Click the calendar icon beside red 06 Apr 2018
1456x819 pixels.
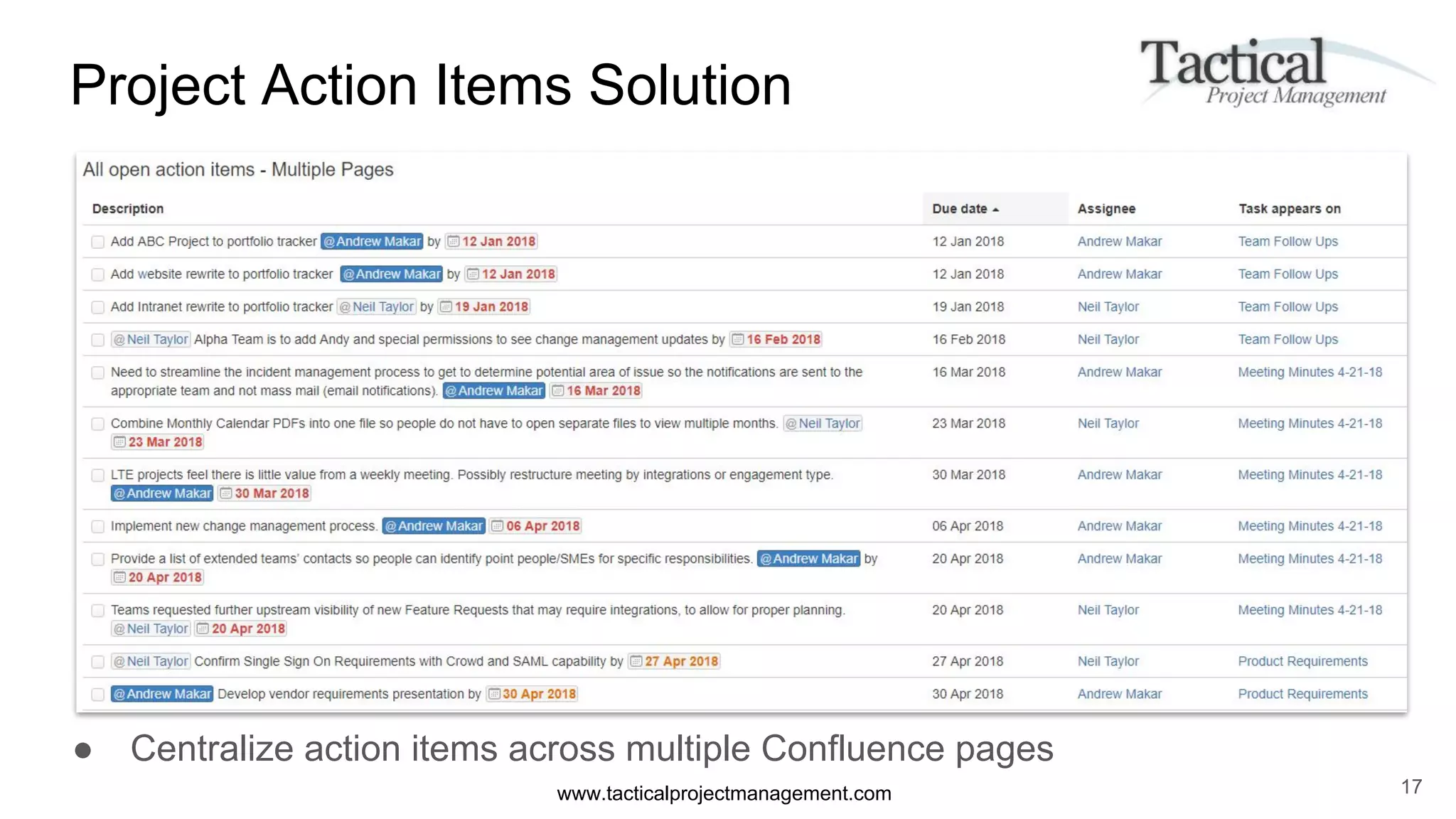coord(498,526)
